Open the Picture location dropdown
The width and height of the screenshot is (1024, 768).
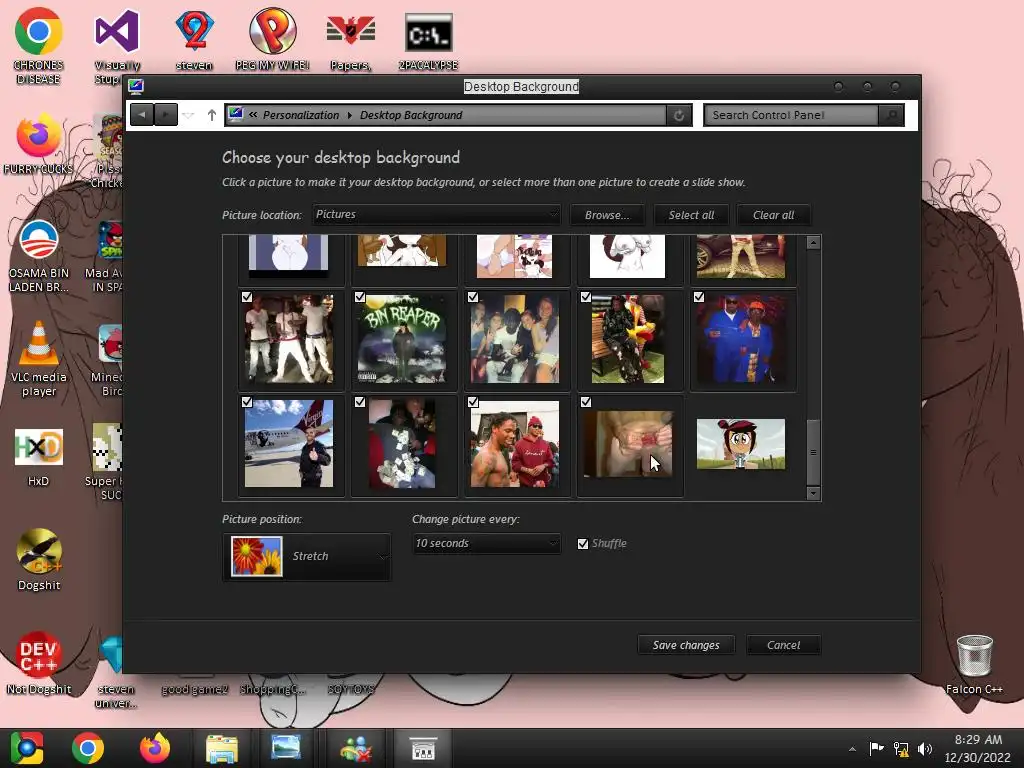[436, 215]
